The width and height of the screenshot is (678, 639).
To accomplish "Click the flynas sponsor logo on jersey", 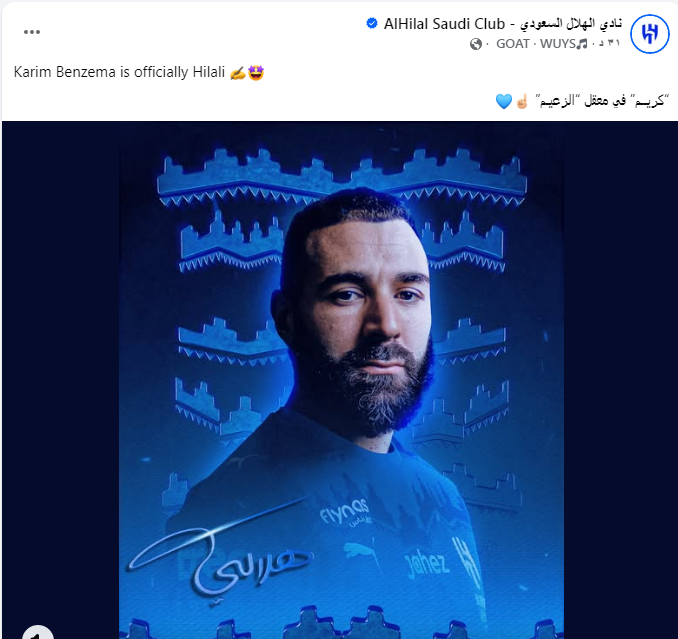I will point(345,511).
